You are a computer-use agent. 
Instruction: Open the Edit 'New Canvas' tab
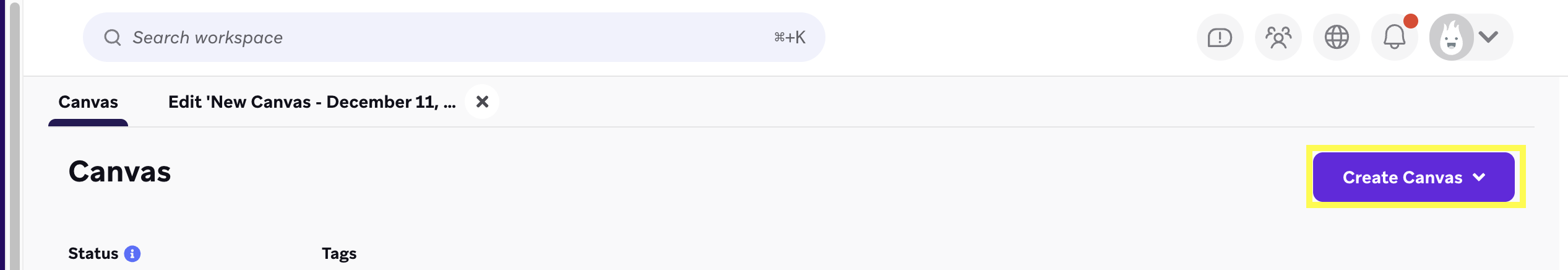pos(312,102)
